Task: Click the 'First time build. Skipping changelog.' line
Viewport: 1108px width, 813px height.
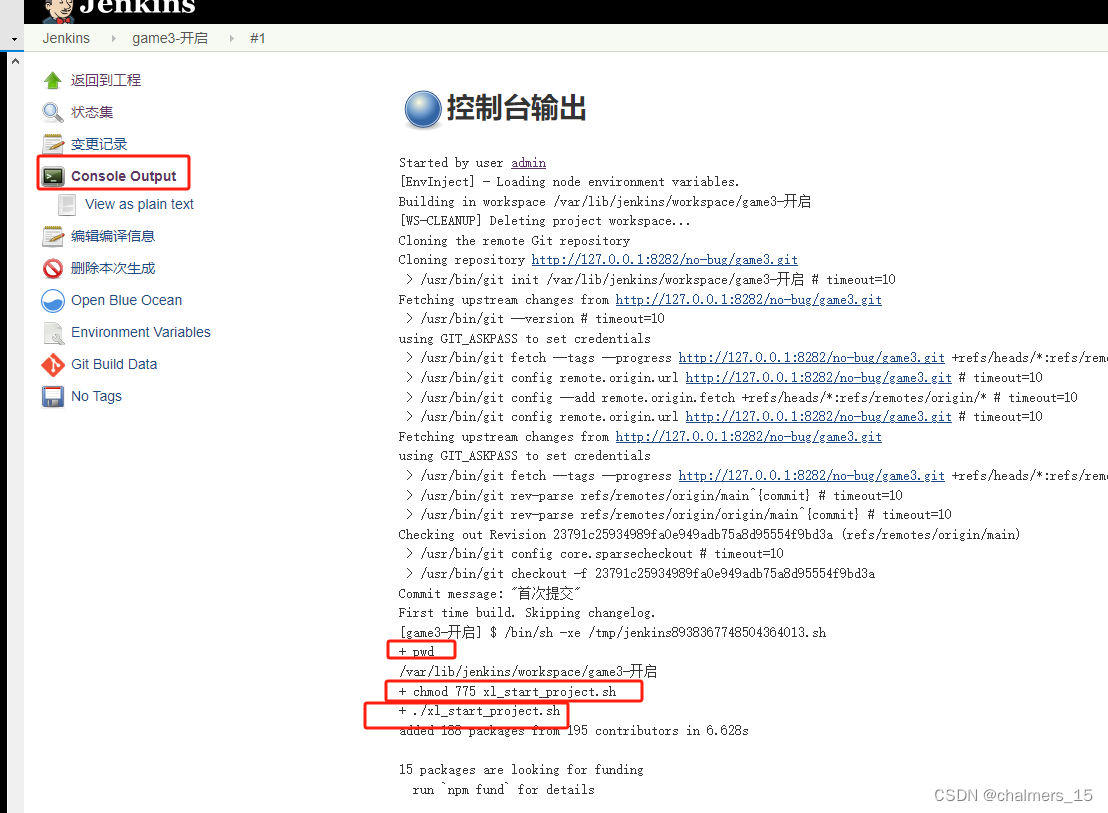Action: click(x=526, y=613)
